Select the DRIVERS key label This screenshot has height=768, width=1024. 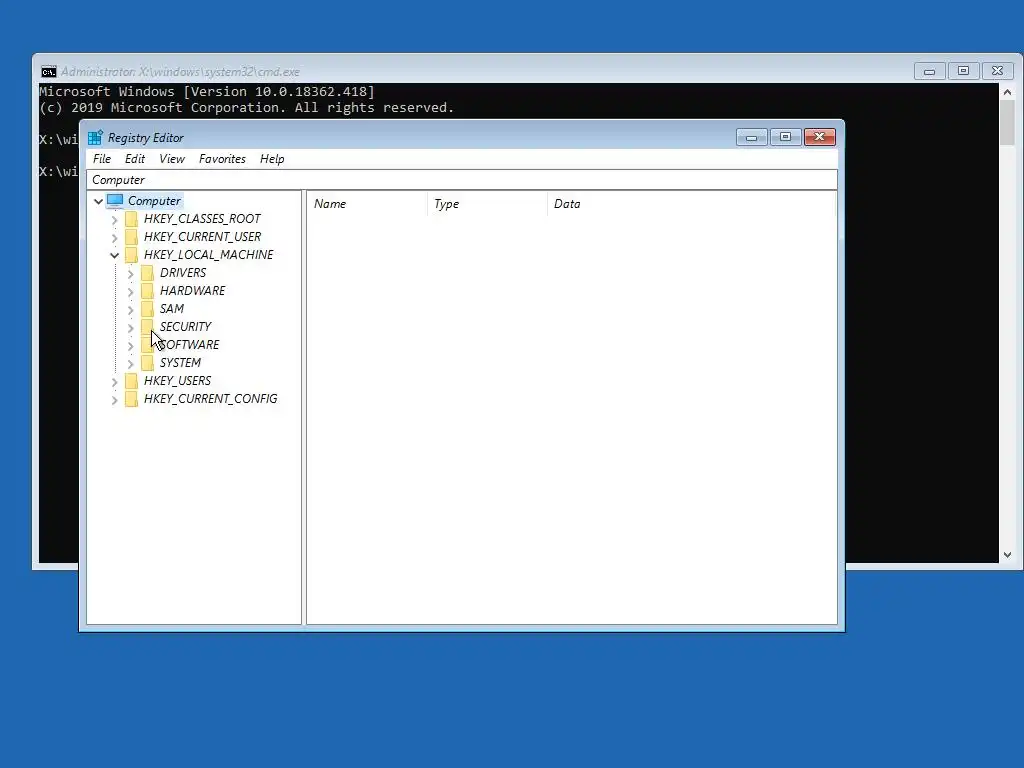tap(183, 272)
